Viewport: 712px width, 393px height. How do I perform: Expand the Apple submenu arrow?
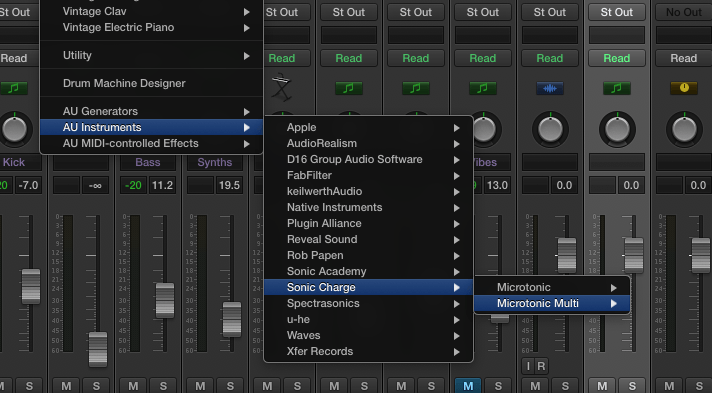click(456, 128)
